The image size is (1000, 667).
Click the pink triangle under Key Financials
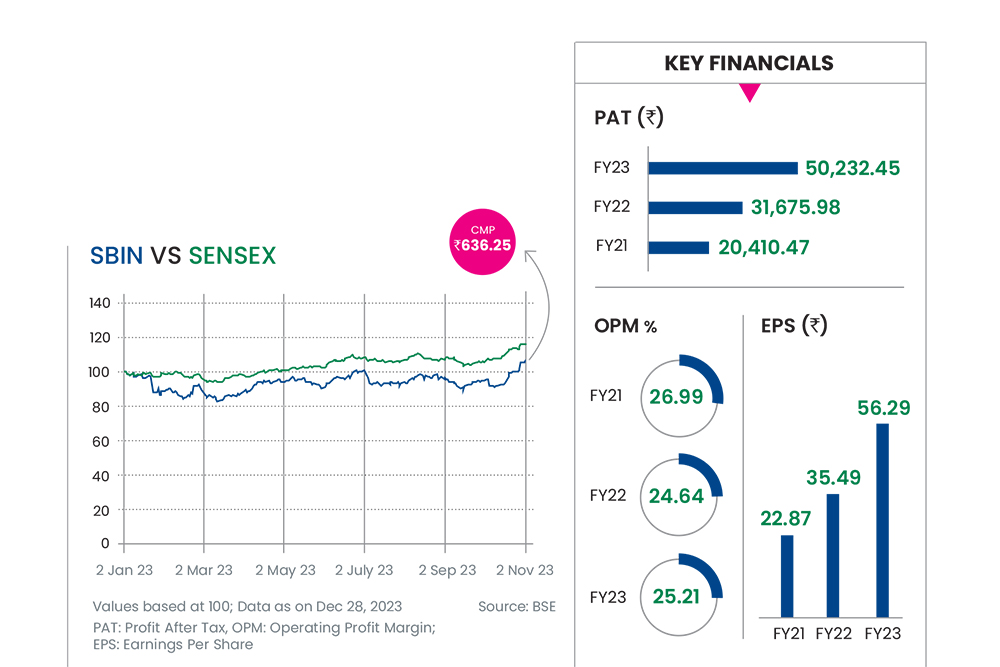[749, 93]
